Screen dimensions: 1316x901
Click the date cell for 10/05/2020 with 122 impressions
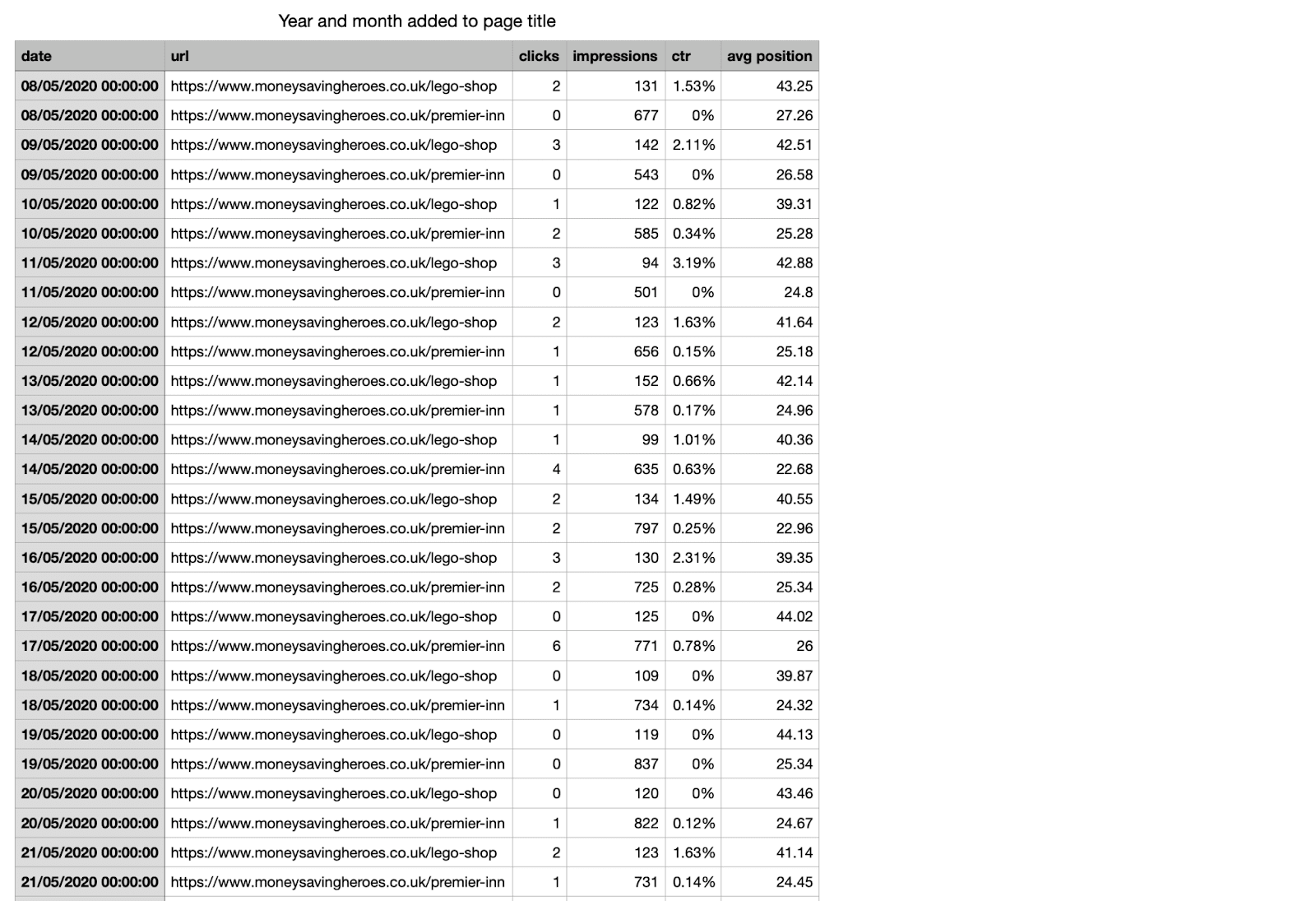[x=90, y=204]
